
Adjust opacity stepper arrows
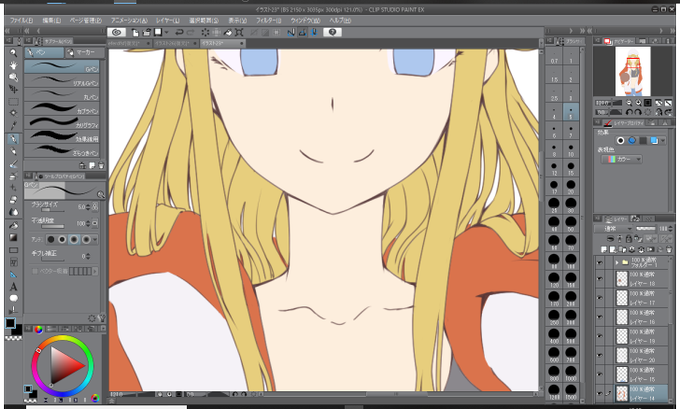coord(88,223)
